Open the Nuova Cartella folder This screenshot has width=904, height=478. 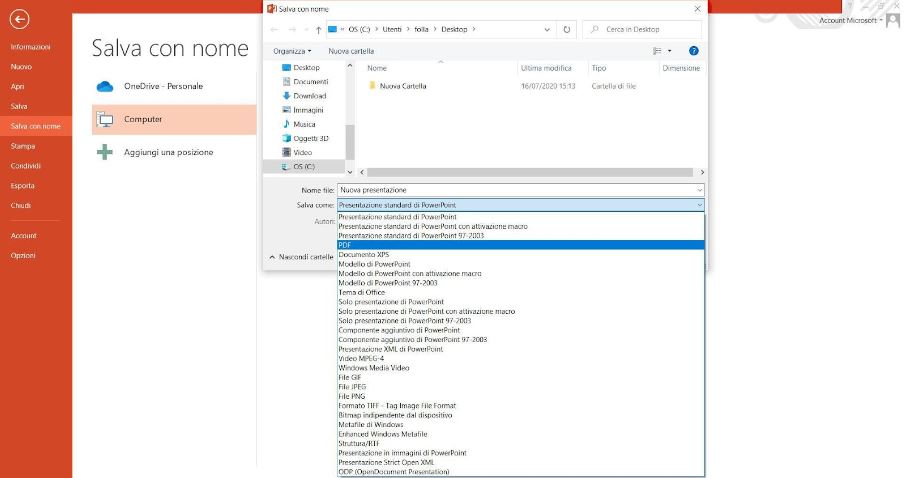click(402, 86)
